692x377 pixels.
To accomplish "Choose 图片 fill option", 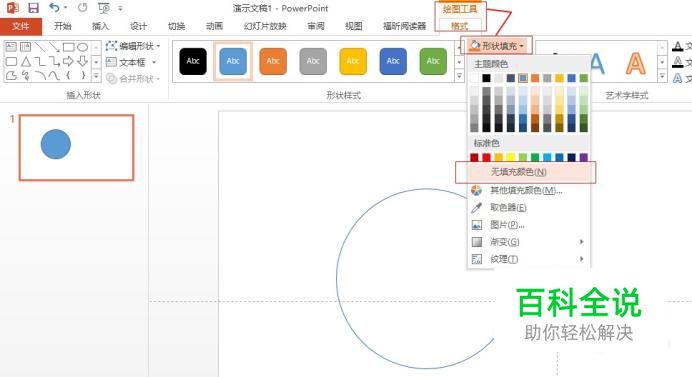I will pos(528,225).
